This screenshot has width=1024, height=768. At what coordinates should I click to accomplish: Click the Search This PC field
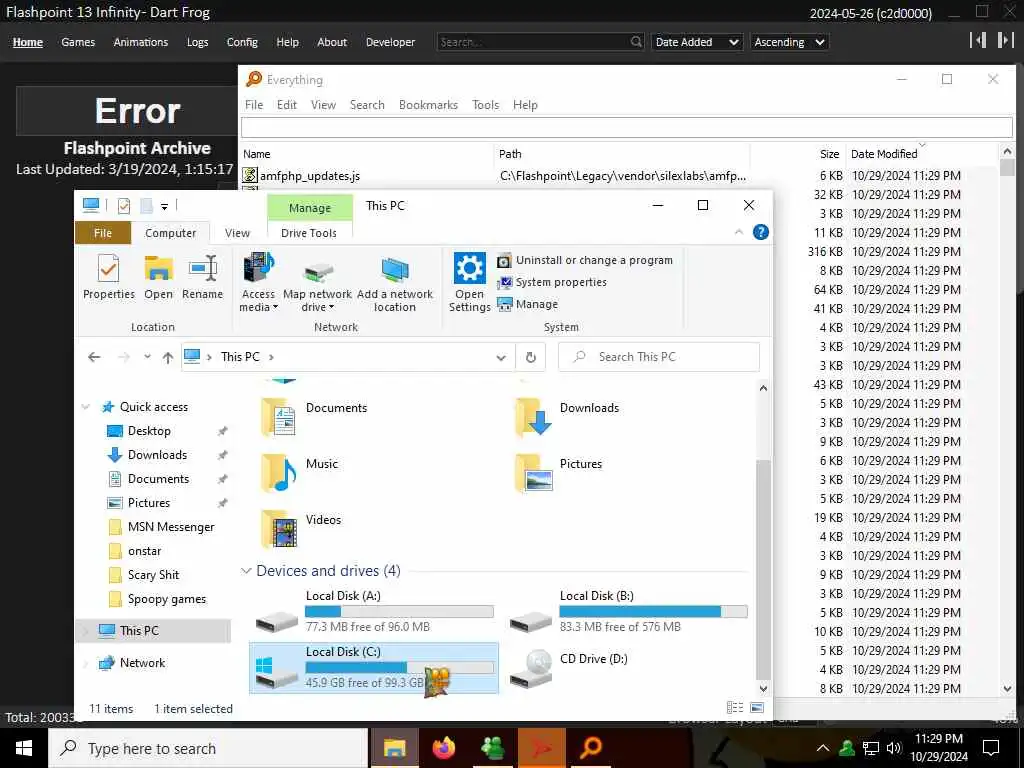click(658, 357)
